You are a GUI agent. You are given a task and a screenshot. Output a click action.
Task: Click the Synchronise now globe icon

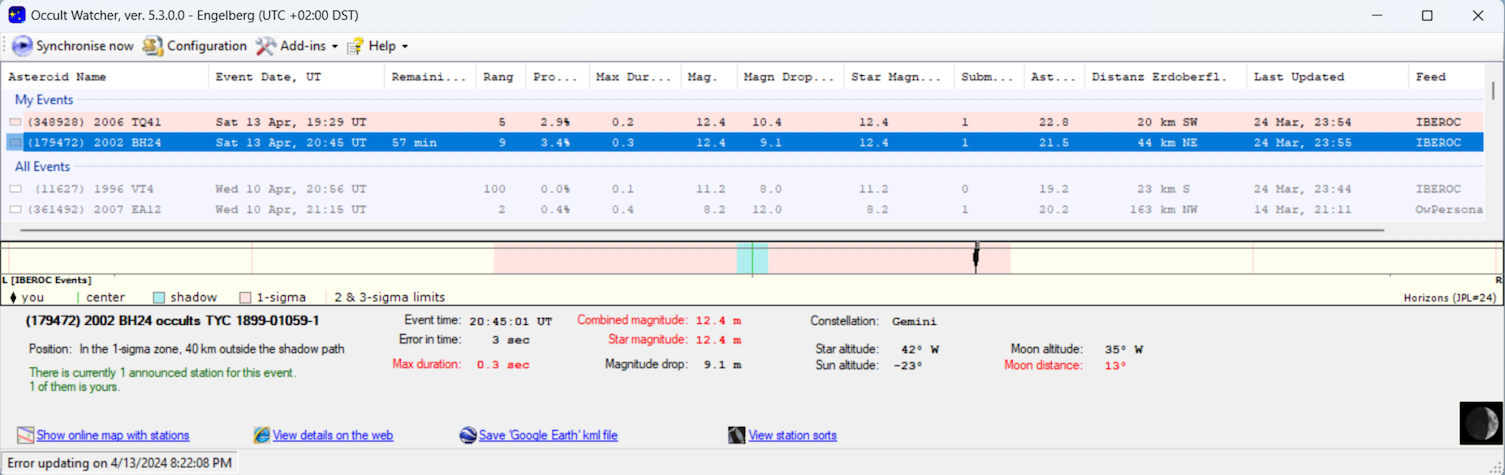22,46
